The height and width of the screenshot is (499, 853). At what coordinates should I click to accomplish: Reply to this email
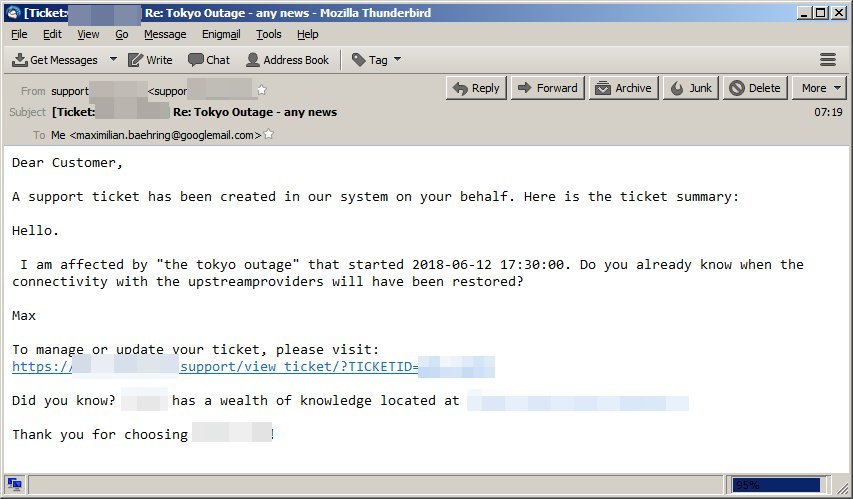(476, 88)
